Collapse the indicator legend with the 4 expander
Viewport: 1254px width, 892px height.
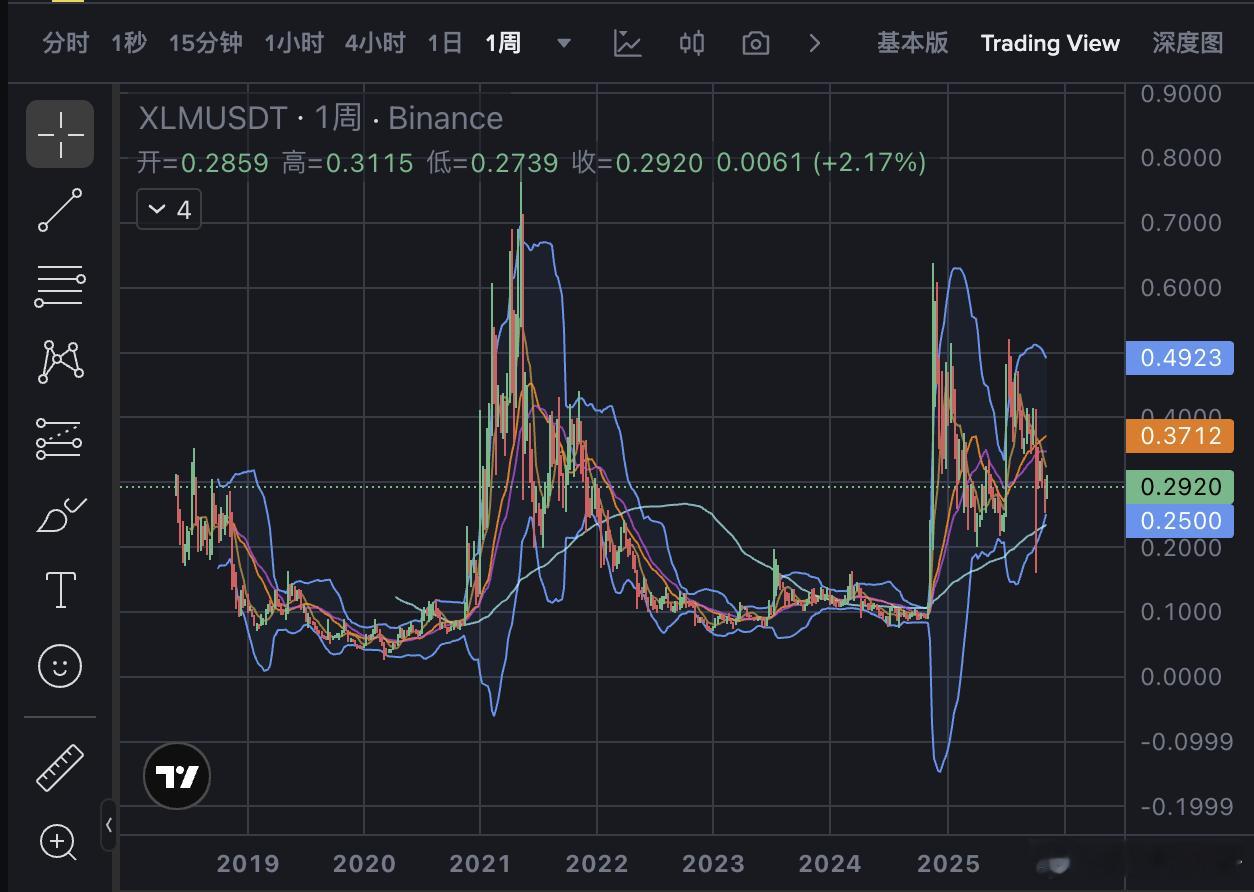[x=168, y=209]
